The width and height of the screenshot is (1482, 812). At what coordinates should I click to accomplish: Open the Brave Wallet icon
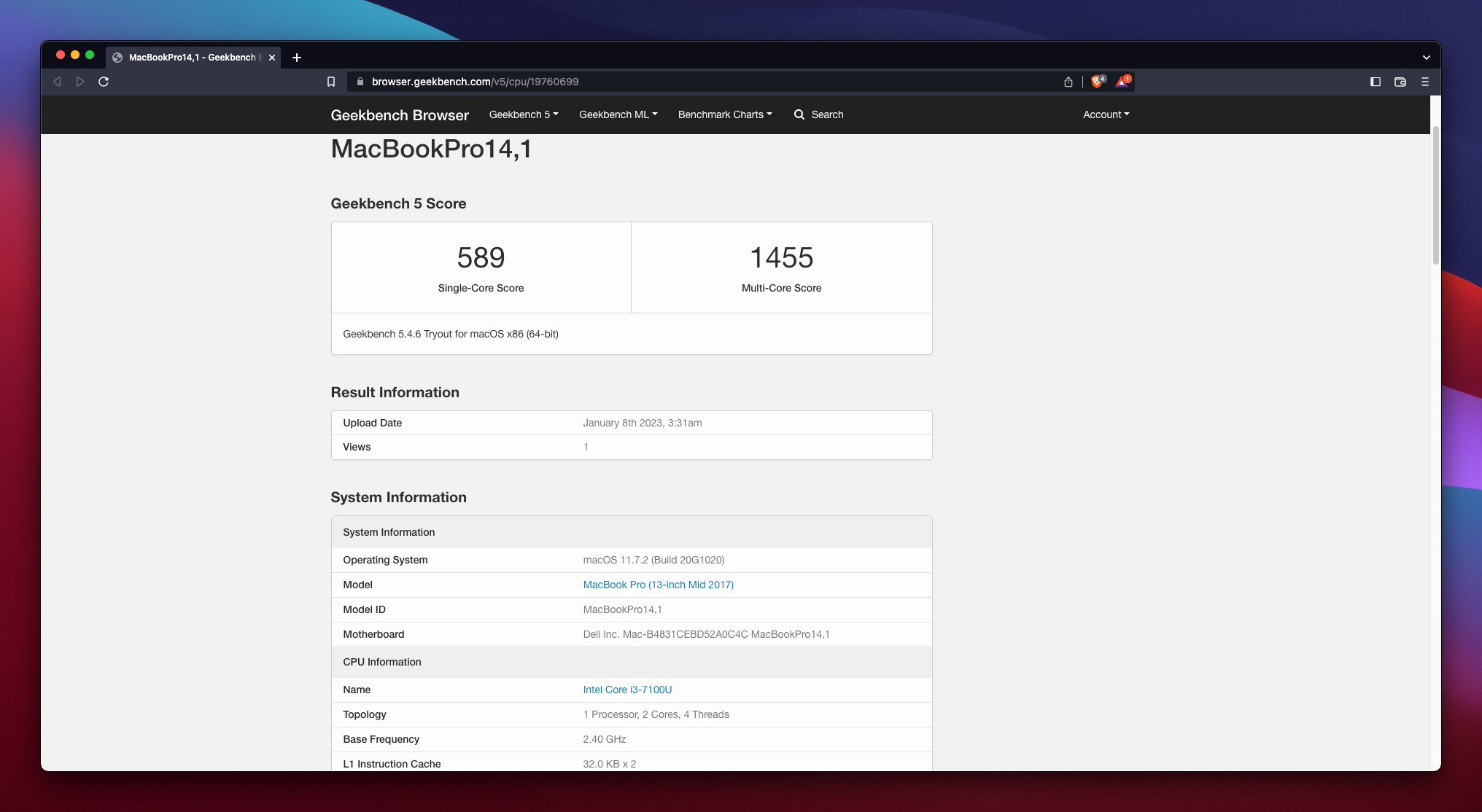1400,82
